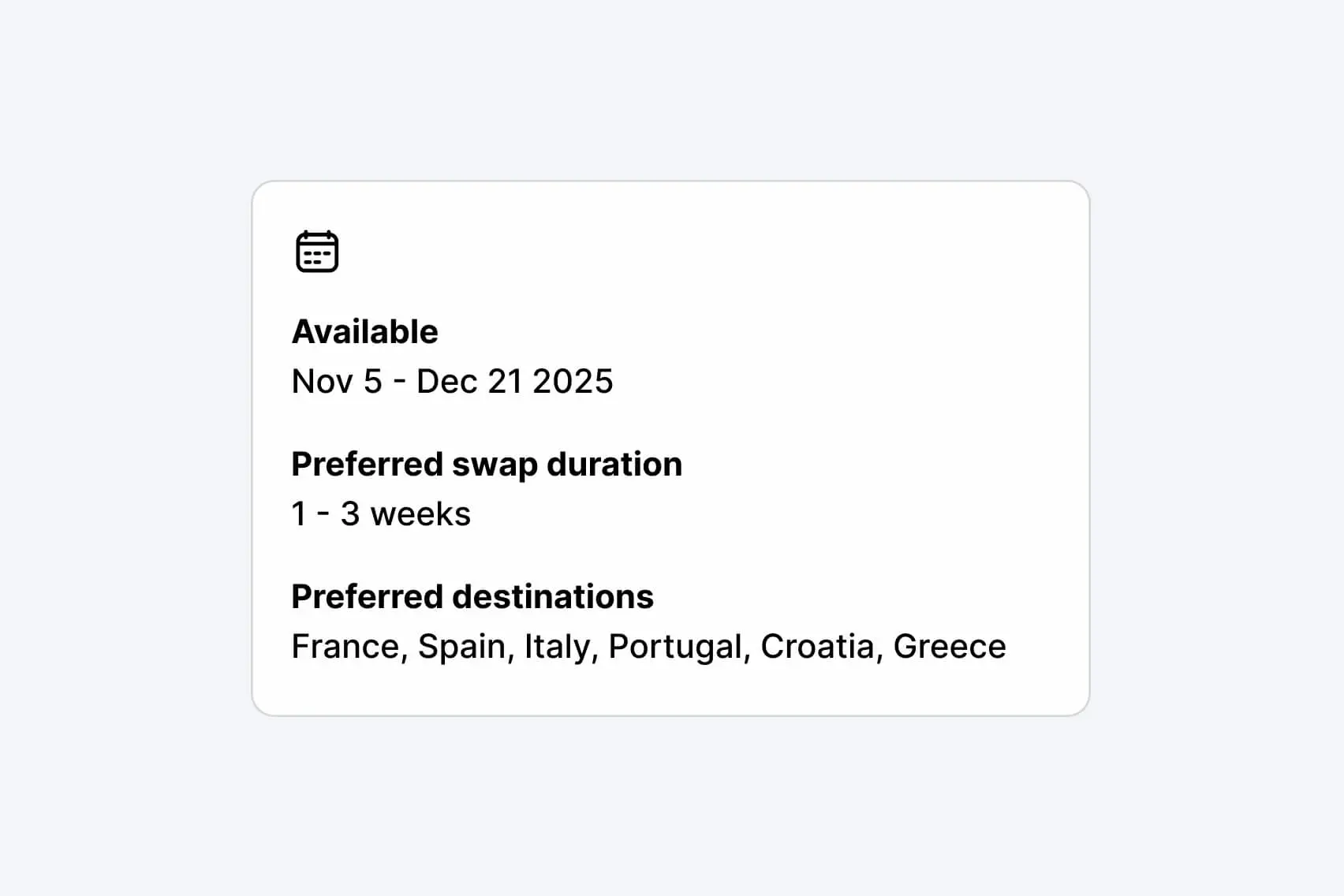Viewport: 1344px width, 896px height.
Task: Click the word "weeks" in swap duration
Action: 420,514
